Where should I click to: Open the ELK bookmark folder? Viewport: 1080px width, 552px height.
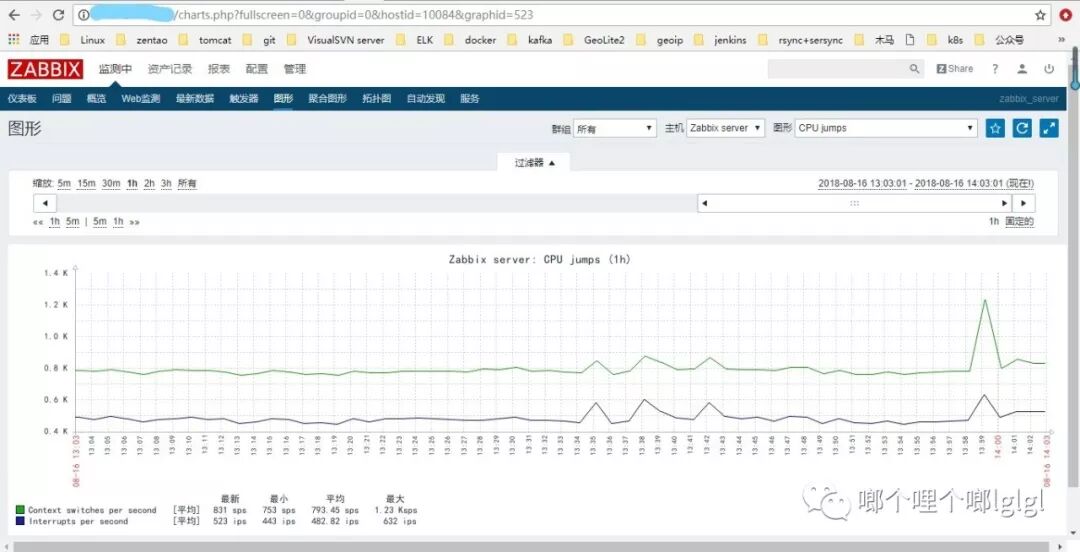[415, 40]
